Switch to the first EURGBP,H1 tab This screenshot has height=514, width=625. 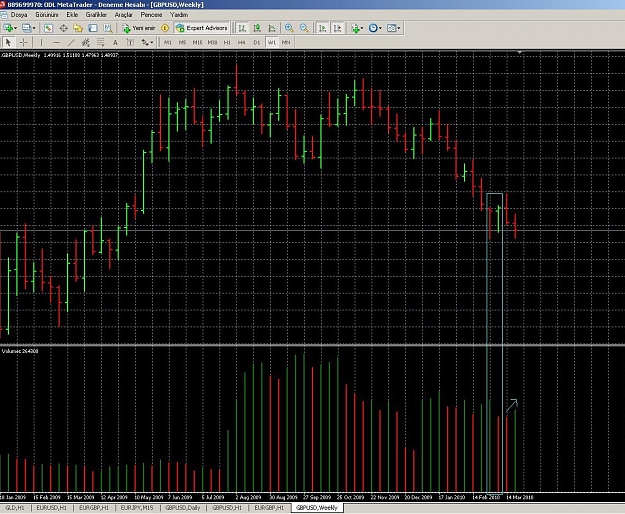pyautogui.click(x=94, y=508)
